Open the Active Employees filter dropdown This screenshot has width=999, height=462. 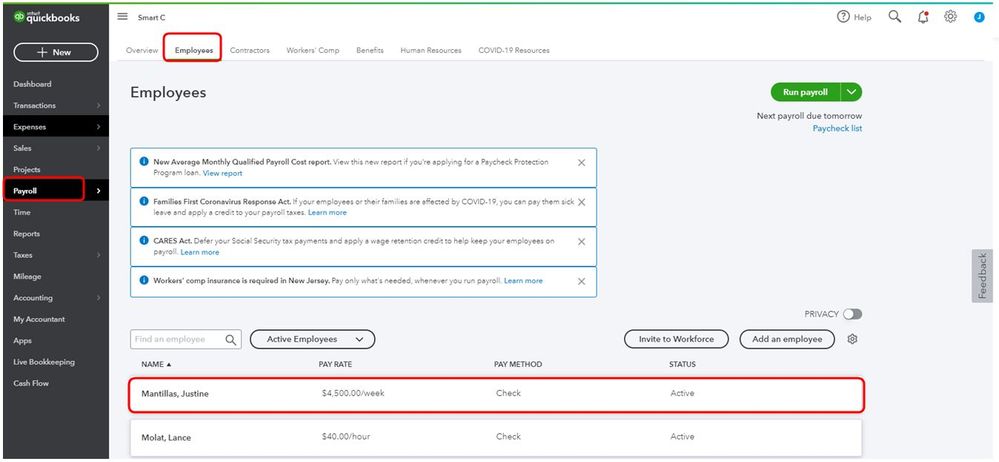pos(312,339)
